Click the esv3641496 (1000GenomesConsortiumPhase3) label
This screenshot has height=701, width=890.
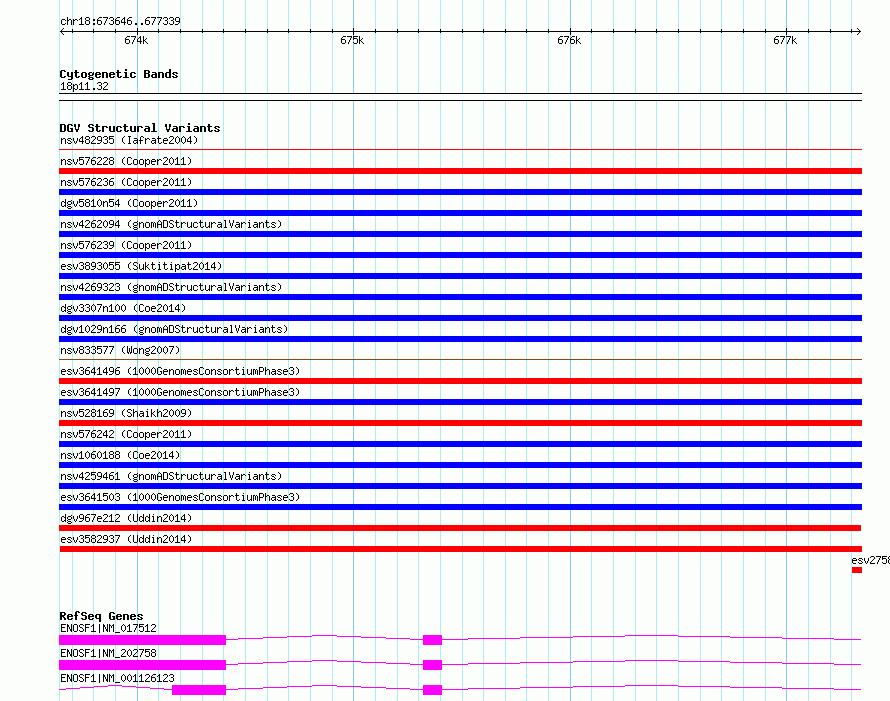click(x=180, y=371)
